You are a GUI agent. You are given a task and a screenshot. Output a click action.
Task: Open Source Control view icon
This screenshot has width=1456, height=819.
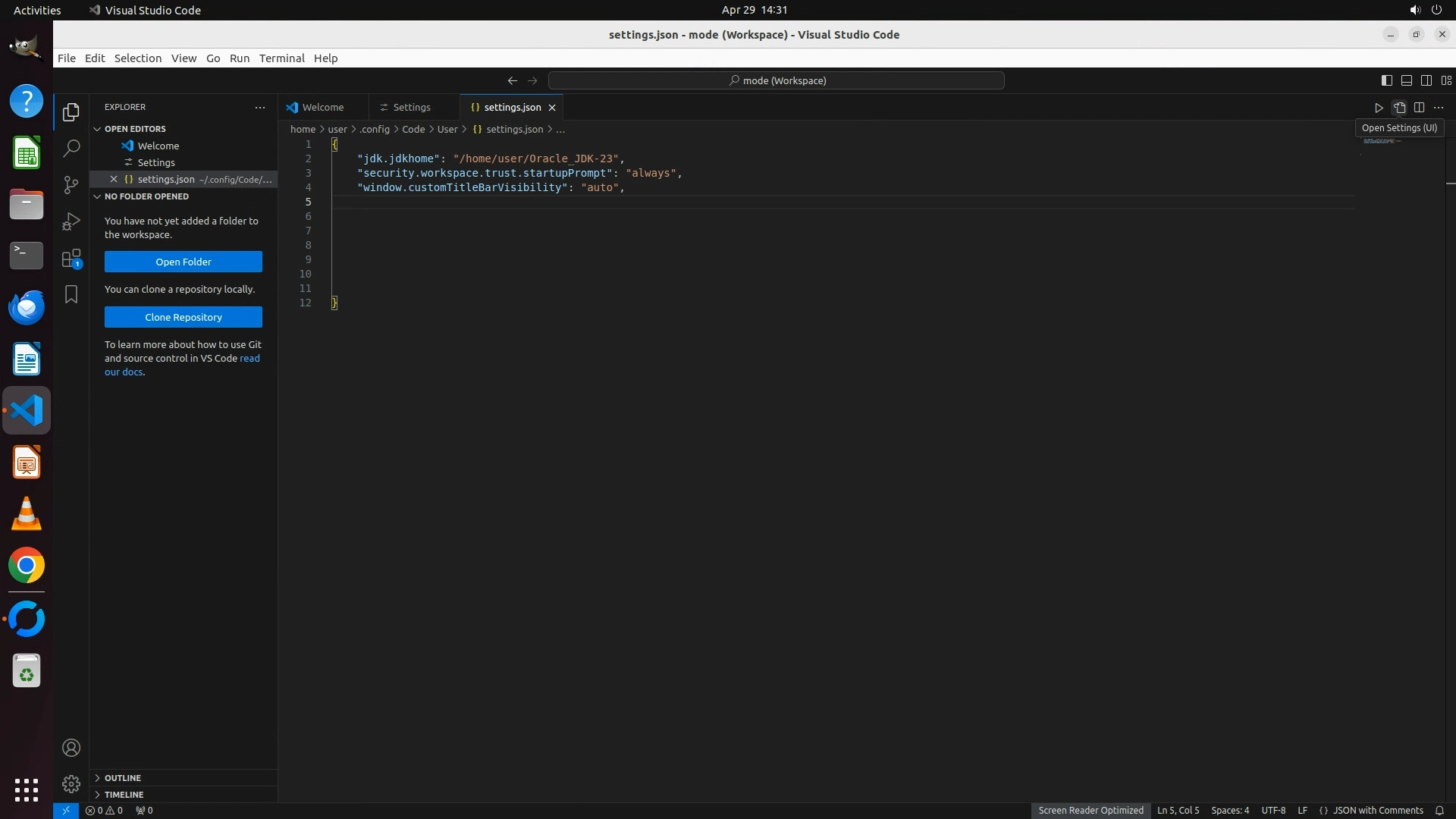(x=71, y=185)
